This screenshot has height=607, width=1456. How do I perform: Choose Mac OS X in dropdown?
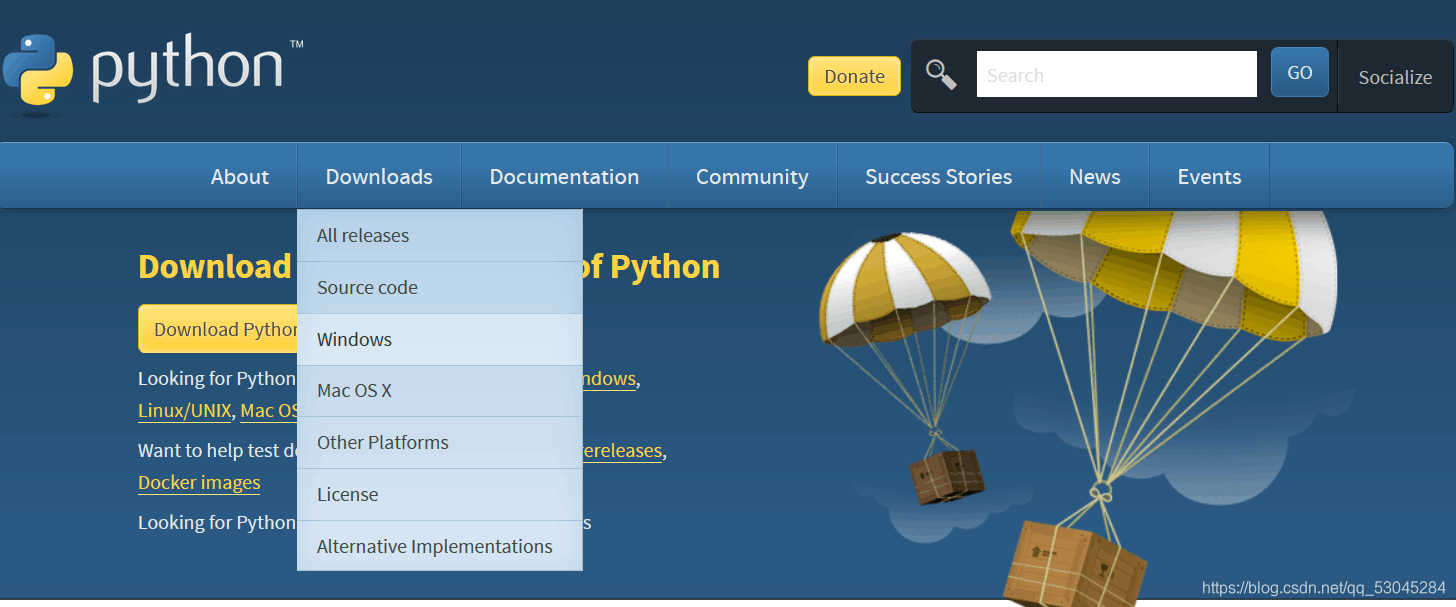[x=440, y=391]
